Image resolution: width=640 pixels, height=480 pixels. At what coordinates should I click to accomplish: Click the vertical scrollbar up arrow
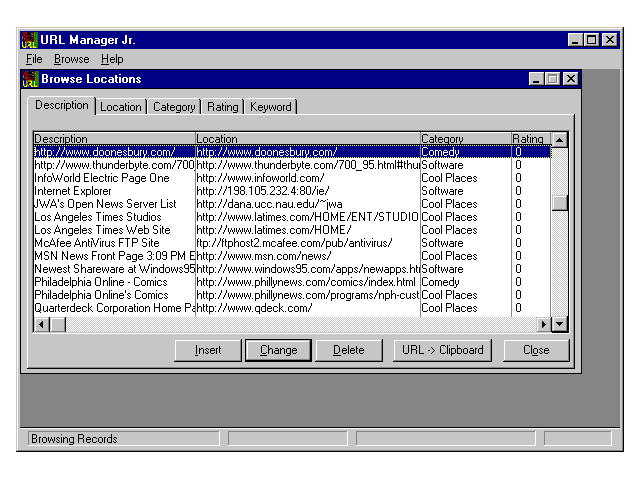click(560, 139)
